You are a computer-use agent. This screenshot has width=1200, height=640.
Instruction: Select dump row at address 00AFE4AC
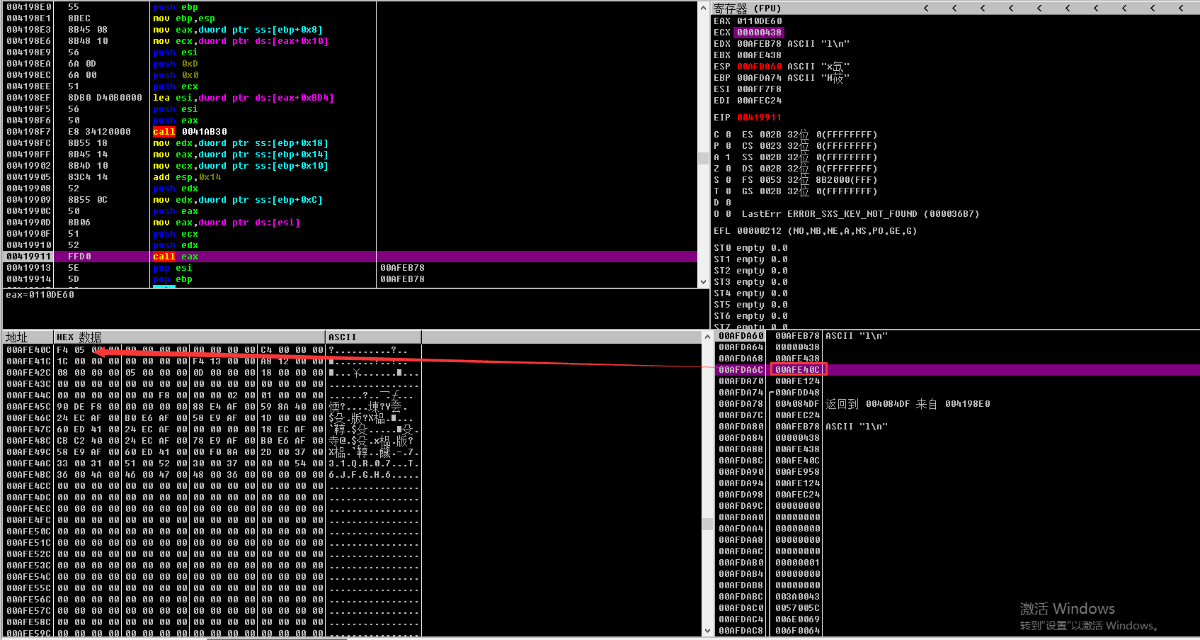click(x=350, y=463)
